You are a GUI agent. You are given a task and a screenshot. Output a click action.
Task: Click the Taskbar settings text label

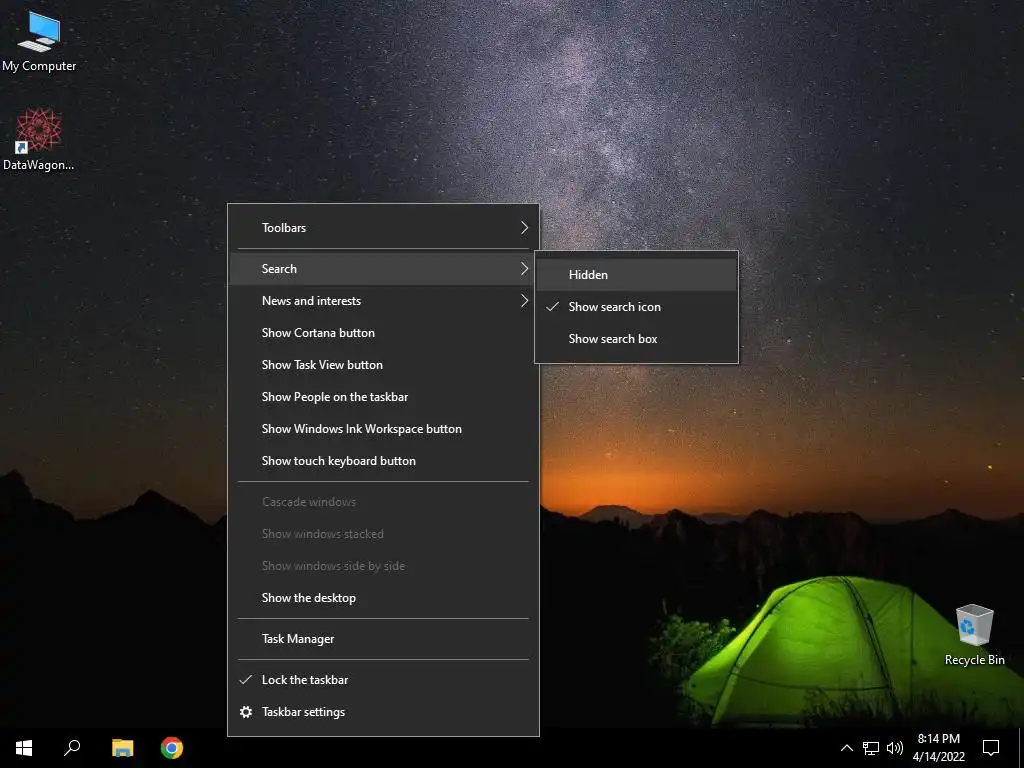(303, 712)
